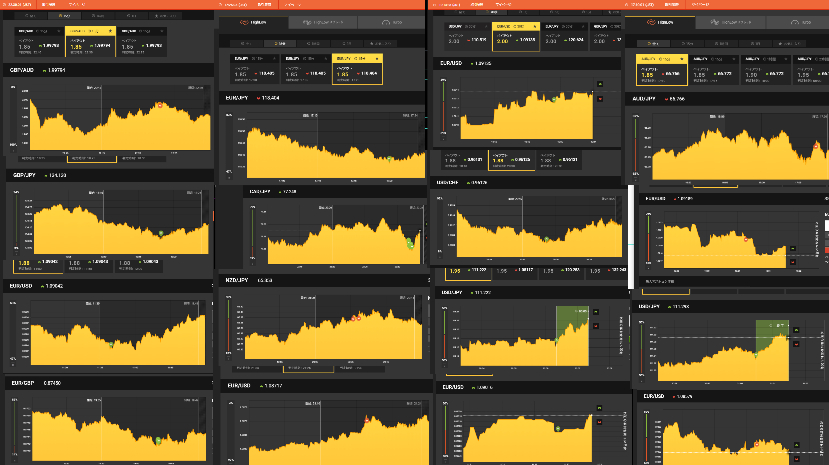Click green High arrow on top EUR/USD chart
Image resolution: width=829 pixels, height=465 pixels.
tap(599, 84)
